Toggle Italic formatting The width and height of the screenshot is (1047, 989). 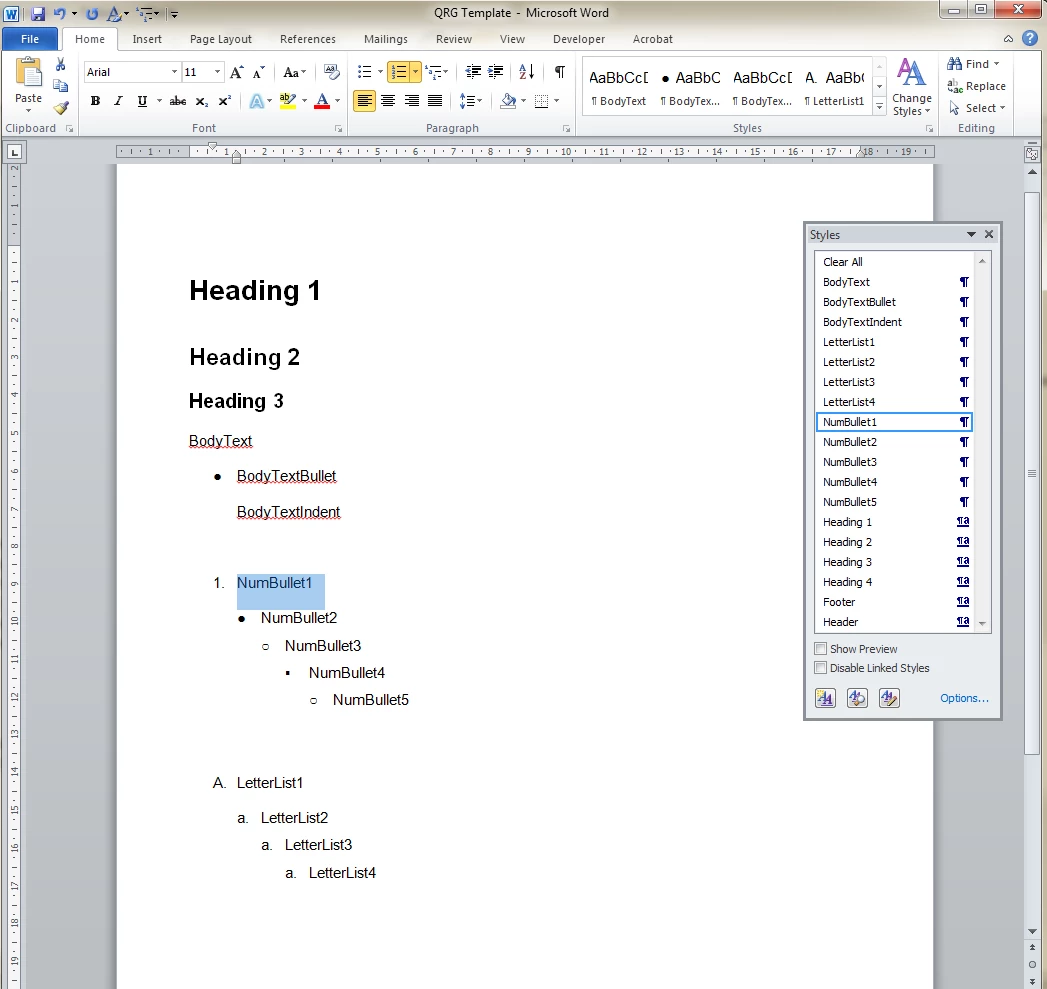[118, 101]
